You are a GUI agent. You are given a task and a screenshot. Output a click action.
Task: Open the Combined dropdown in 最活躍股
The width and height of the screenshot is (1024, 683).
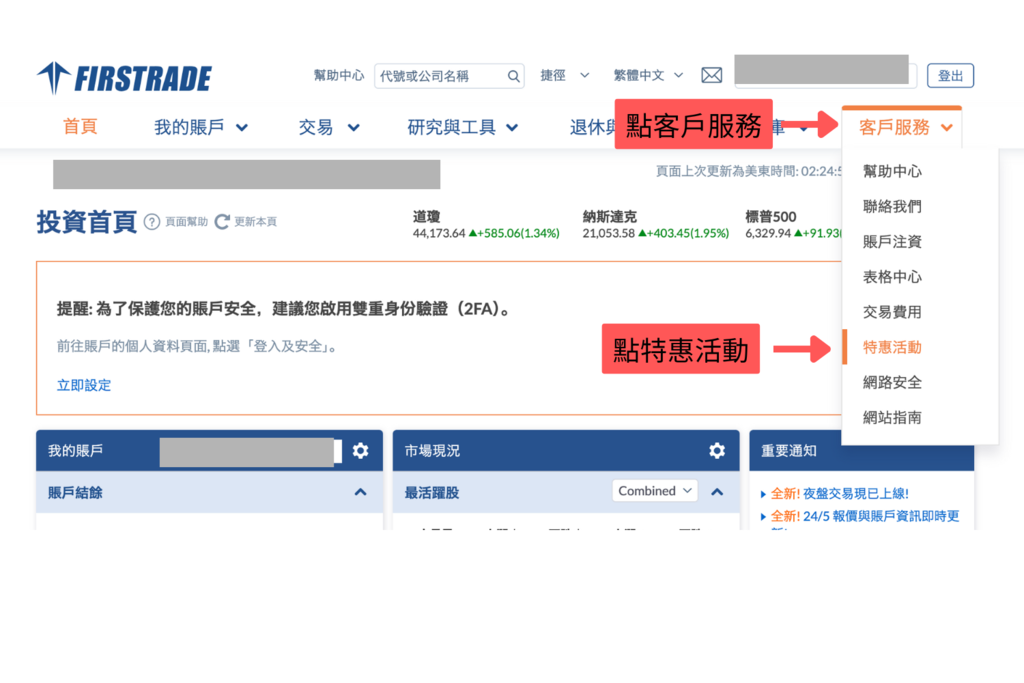pos(654,490)
